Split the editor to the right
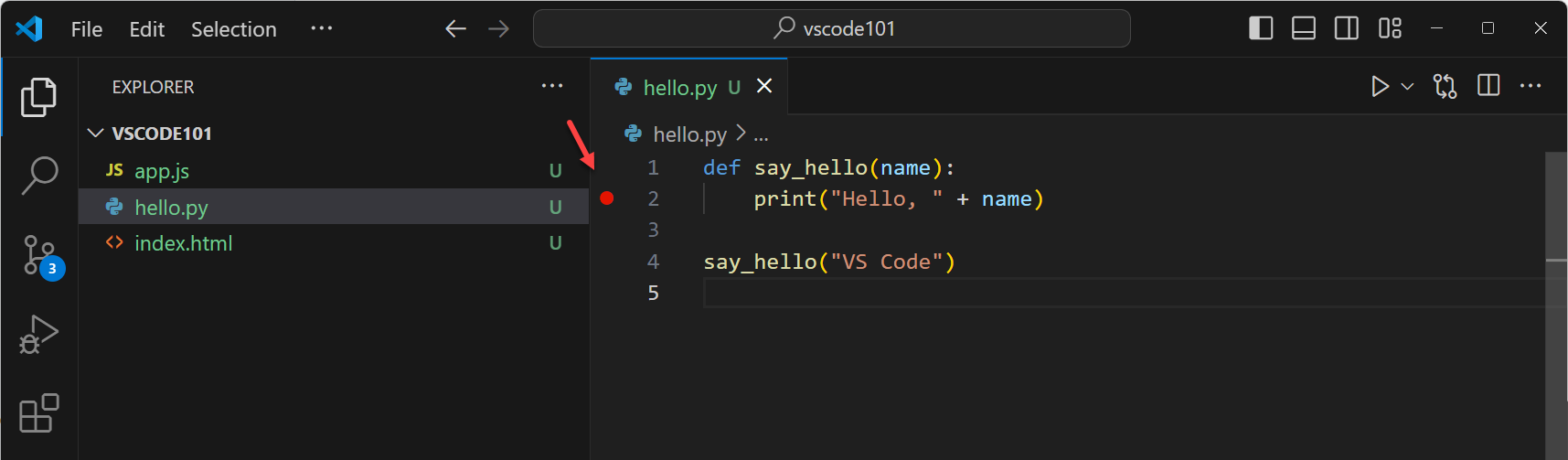This screenshot has width=1568, height=460. pyautogui.click(x=1488, y=86)
